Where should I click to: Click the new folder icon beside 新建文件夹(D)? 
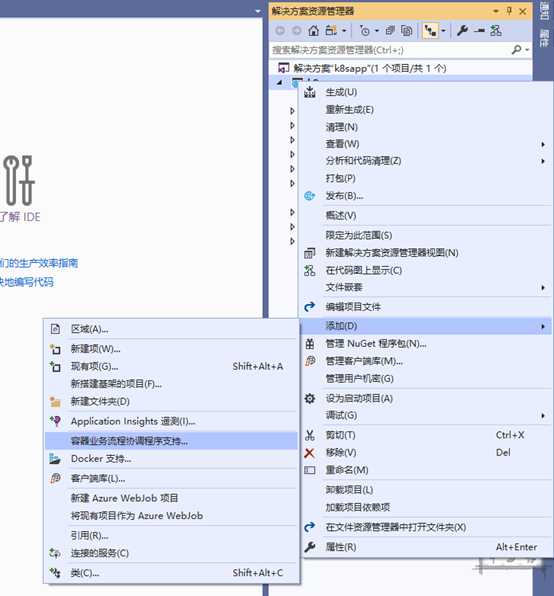[x=55, y=402]
